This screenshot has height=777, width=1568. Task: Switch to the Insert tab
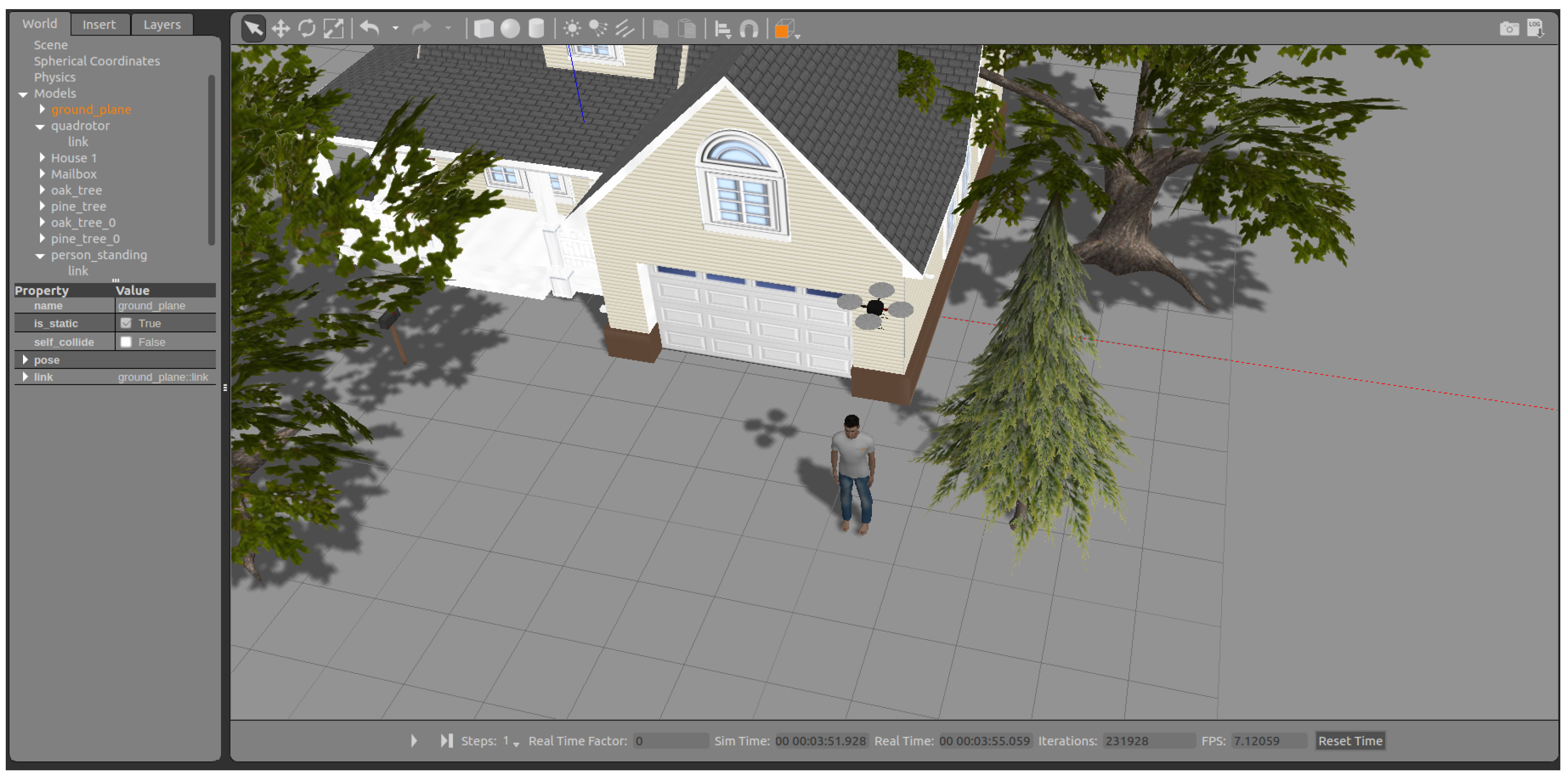click(x=99, y=24)
